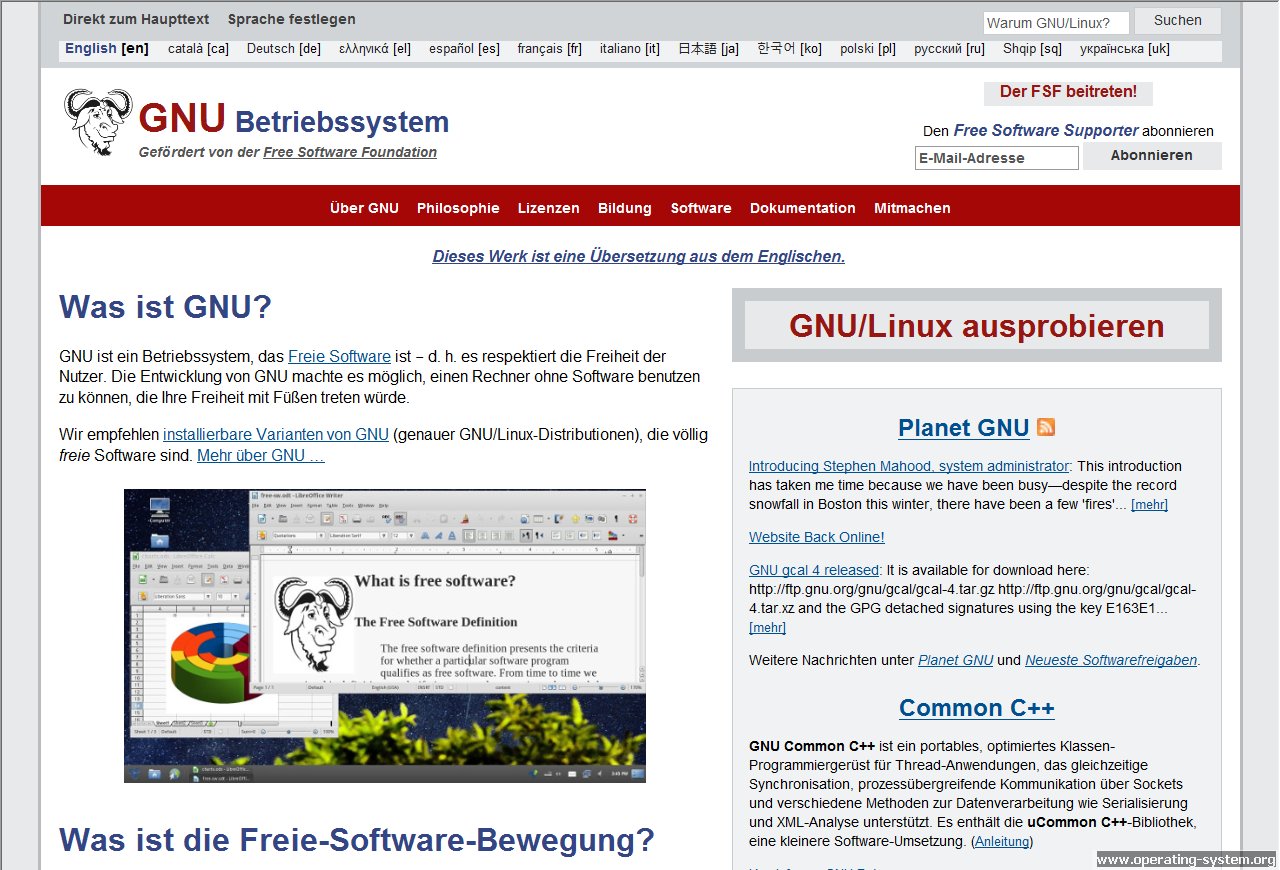Viewport: 1280px width, 870px height.
Task: Click the GNU head logo
Action: 98,121
